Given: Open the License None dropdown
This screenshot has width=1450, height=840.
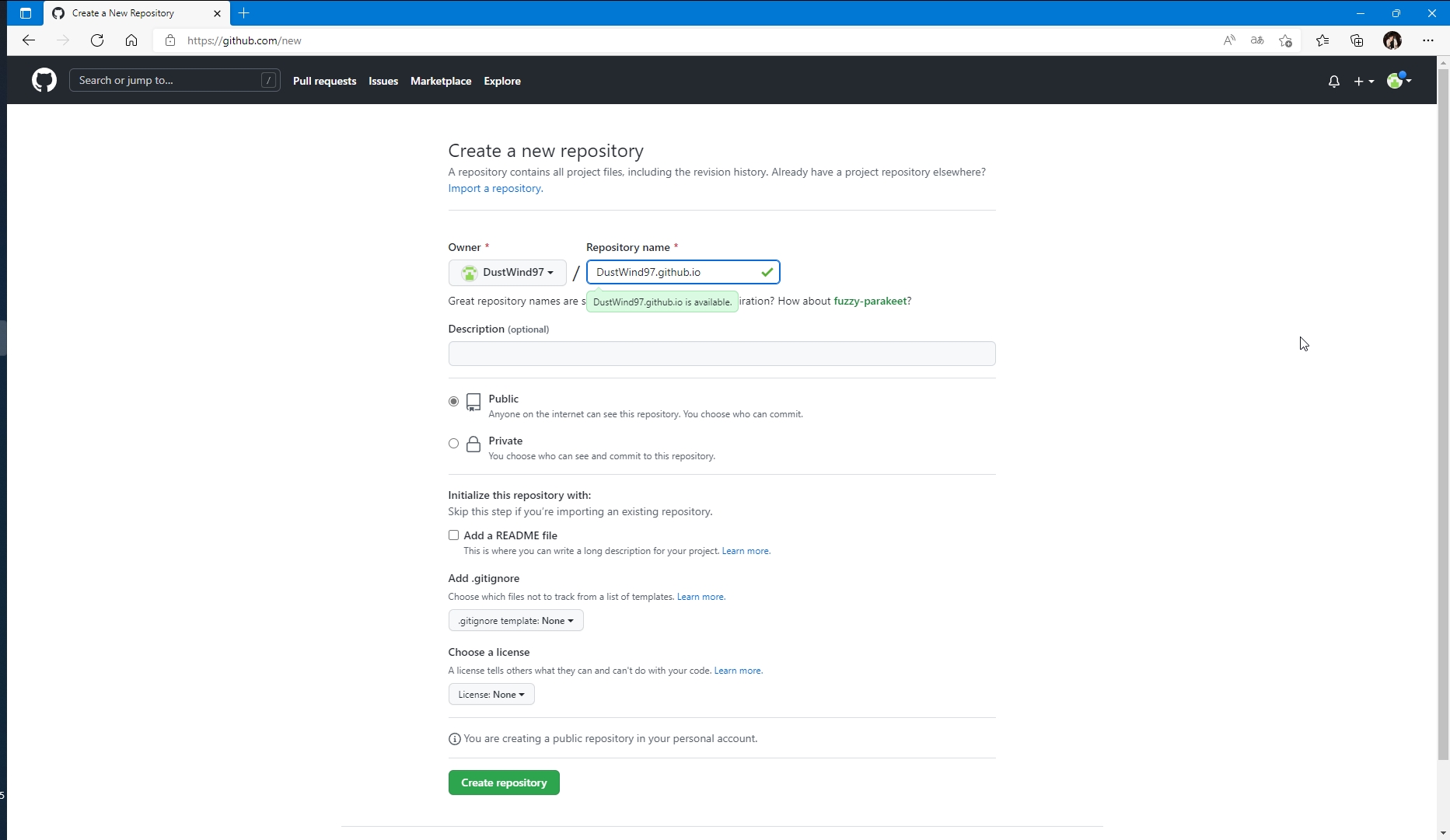Looking at the screenshot, I should click(x=491, y=694).
